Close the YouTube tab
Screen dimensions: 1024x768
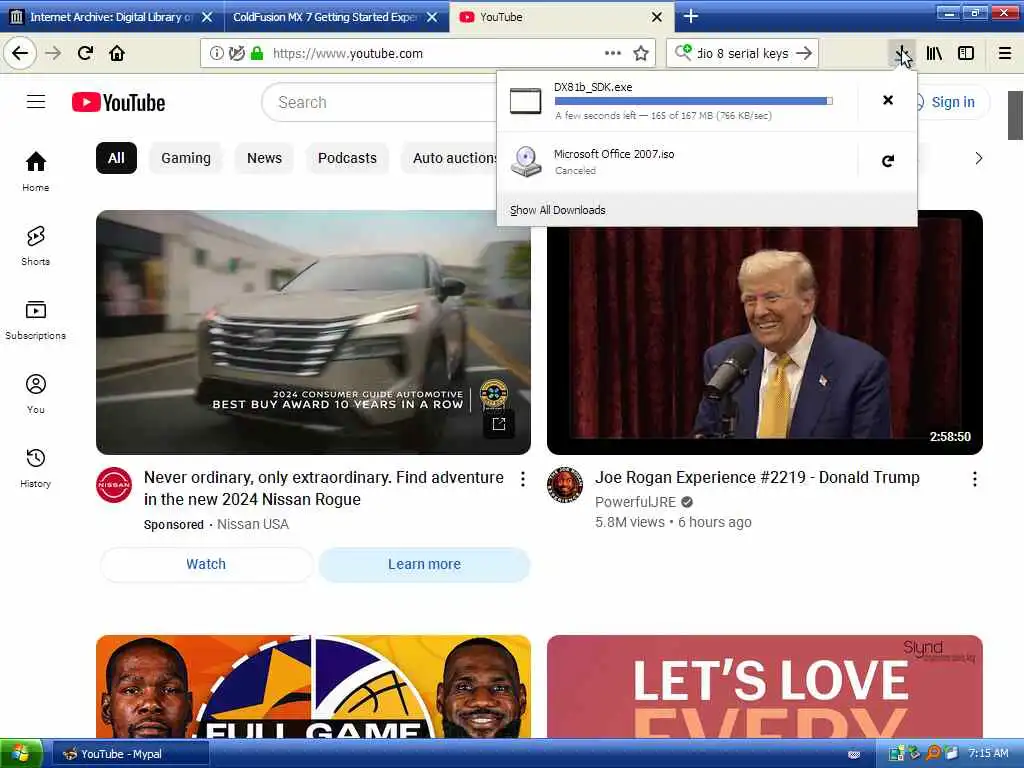pyautogui.click(x=657, y=17)
